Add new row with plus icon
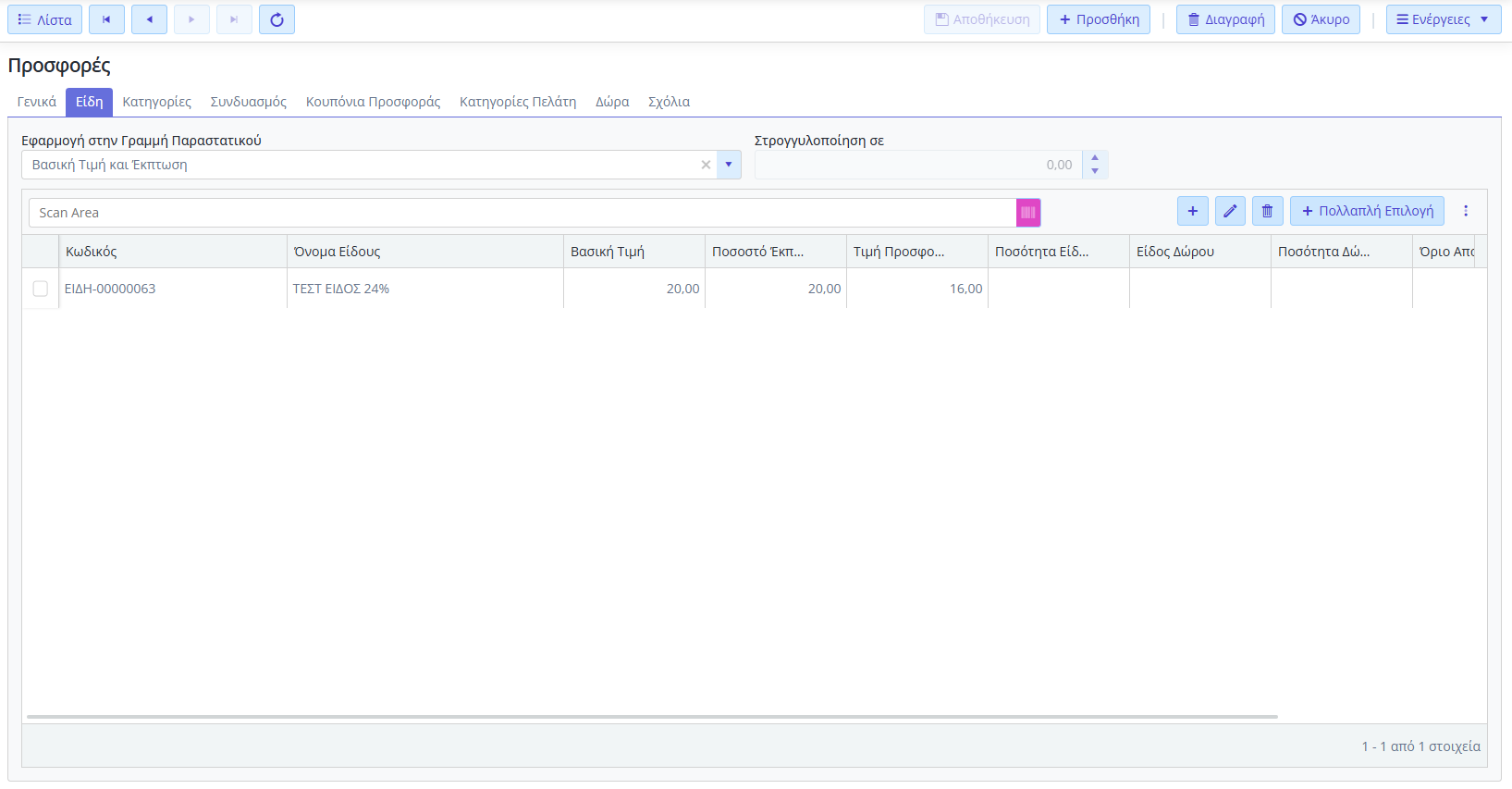The height and width of the screenshot is (789, 1512). 1192,211
